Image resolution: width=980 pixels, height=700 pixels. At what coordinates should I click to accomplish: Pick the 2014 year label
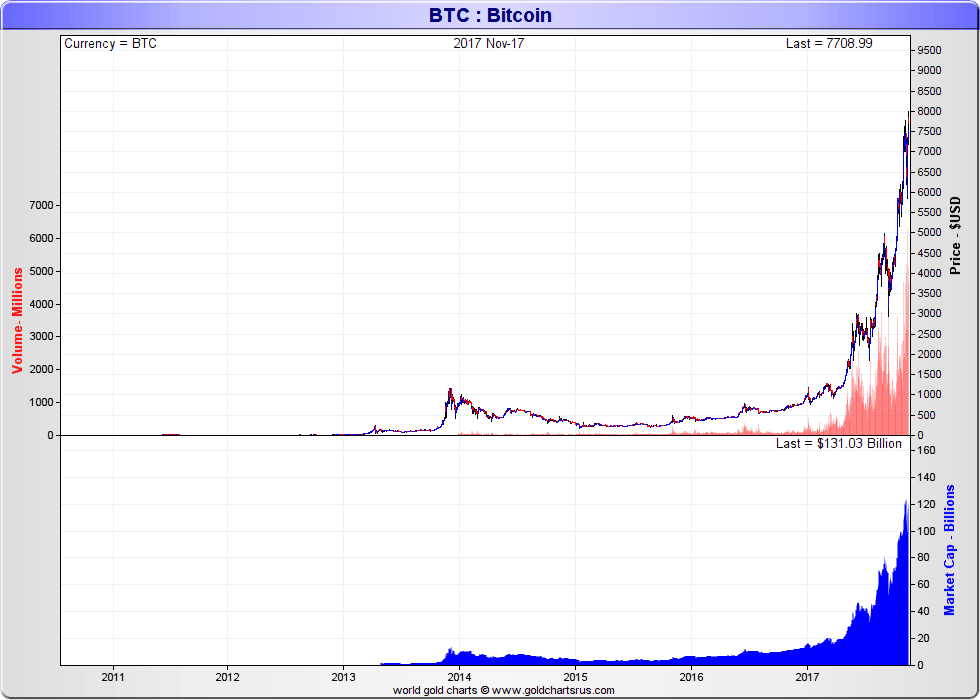pyautogui.click(x=459, y=676)
